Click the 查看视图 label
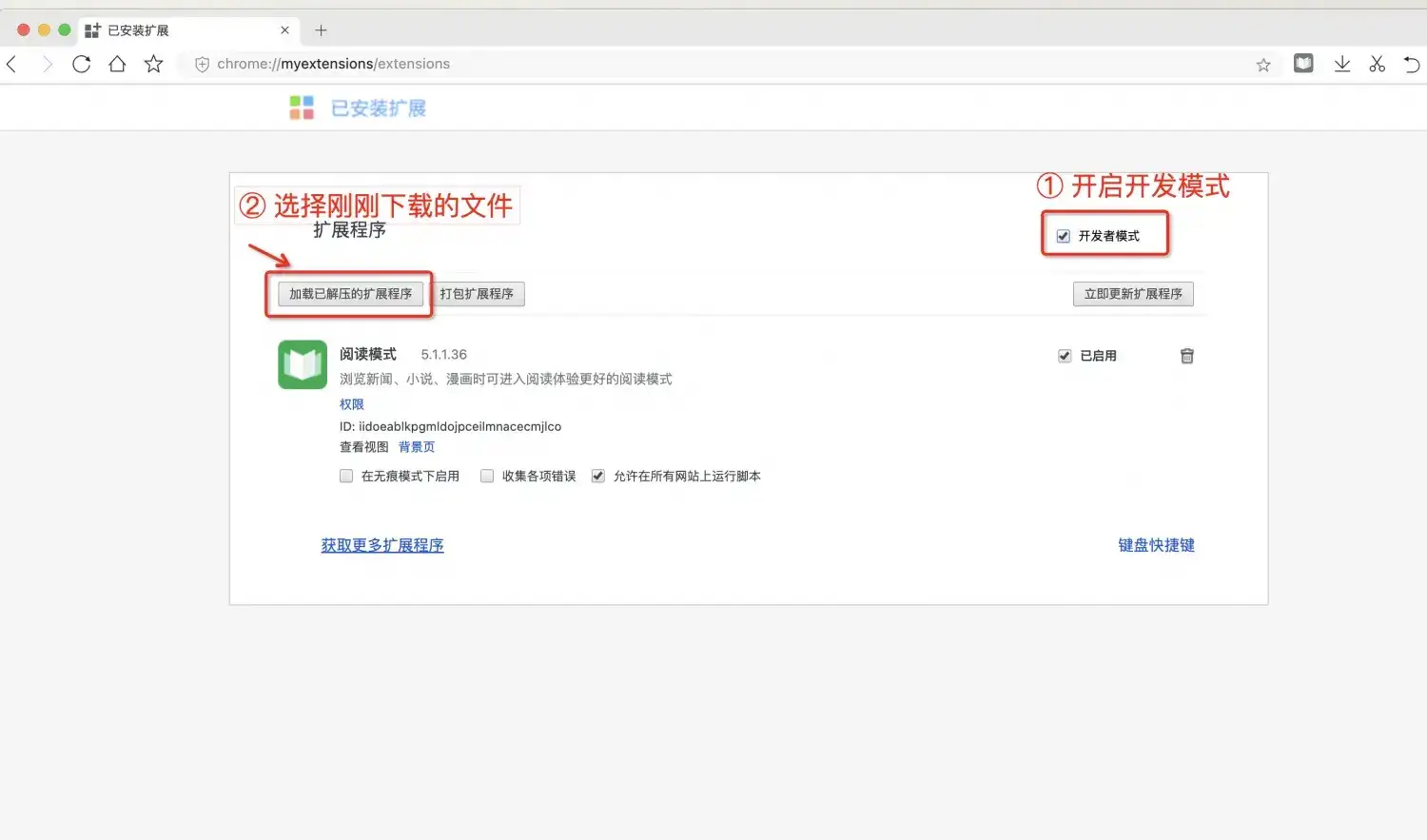This screenshot has height=840, width=1427. [x=364, y=447]
